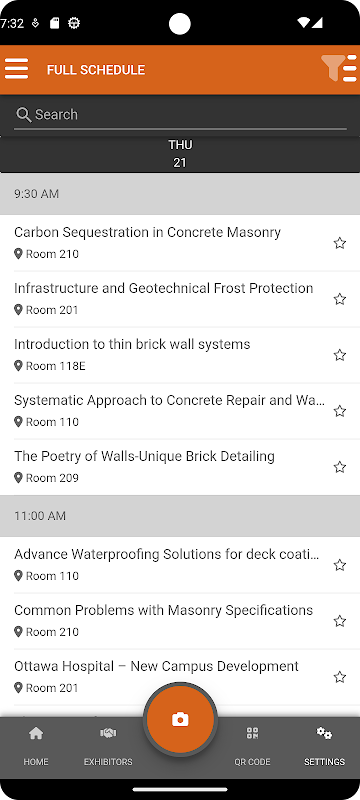Image resolution: width=360 pixels, height=800 pixels.
Task: Open QR Code scanner tab
Action: pos(252,747)
